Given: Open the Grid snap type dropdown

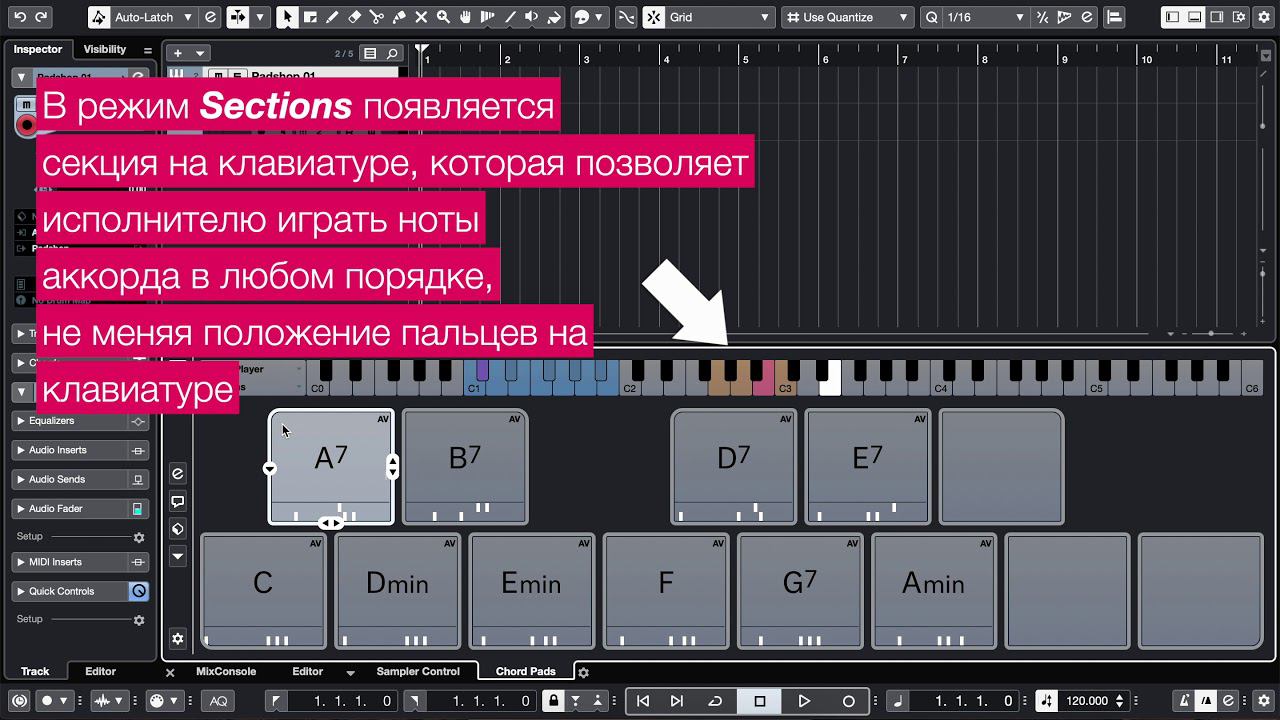Looking at the screenshot, I should coord(720,17).
